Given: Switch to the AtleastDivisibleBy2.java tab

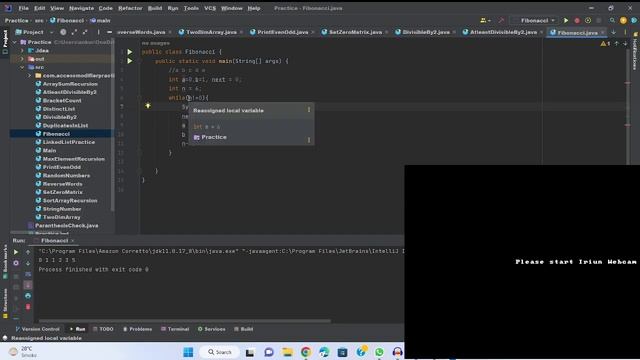Looking at the screenshot, I should pyautogui.click(x=503, y=32).
